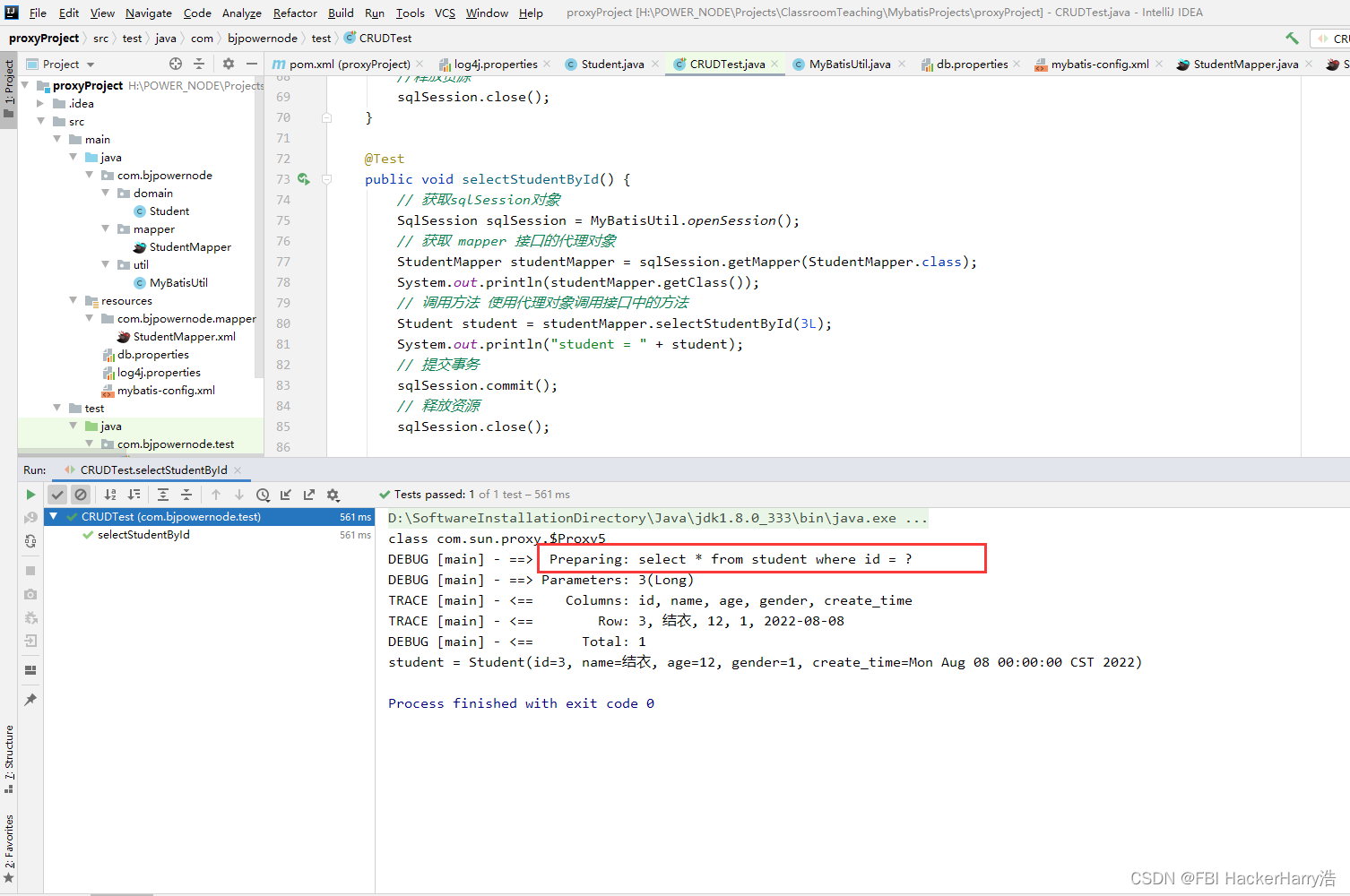
Task: Expand all test results
Action: point(163,495)
